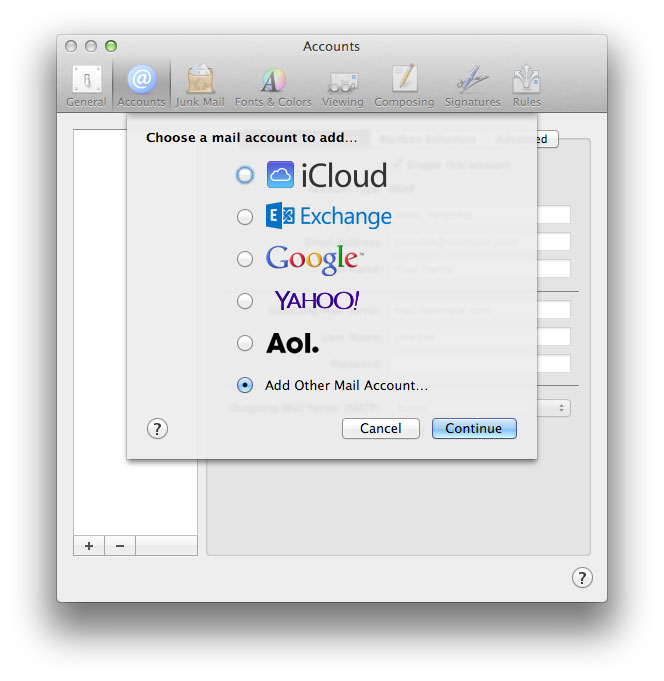Select Add Other Mail Account option
This screenshot has width=664, height=681.
coord(245,385)
